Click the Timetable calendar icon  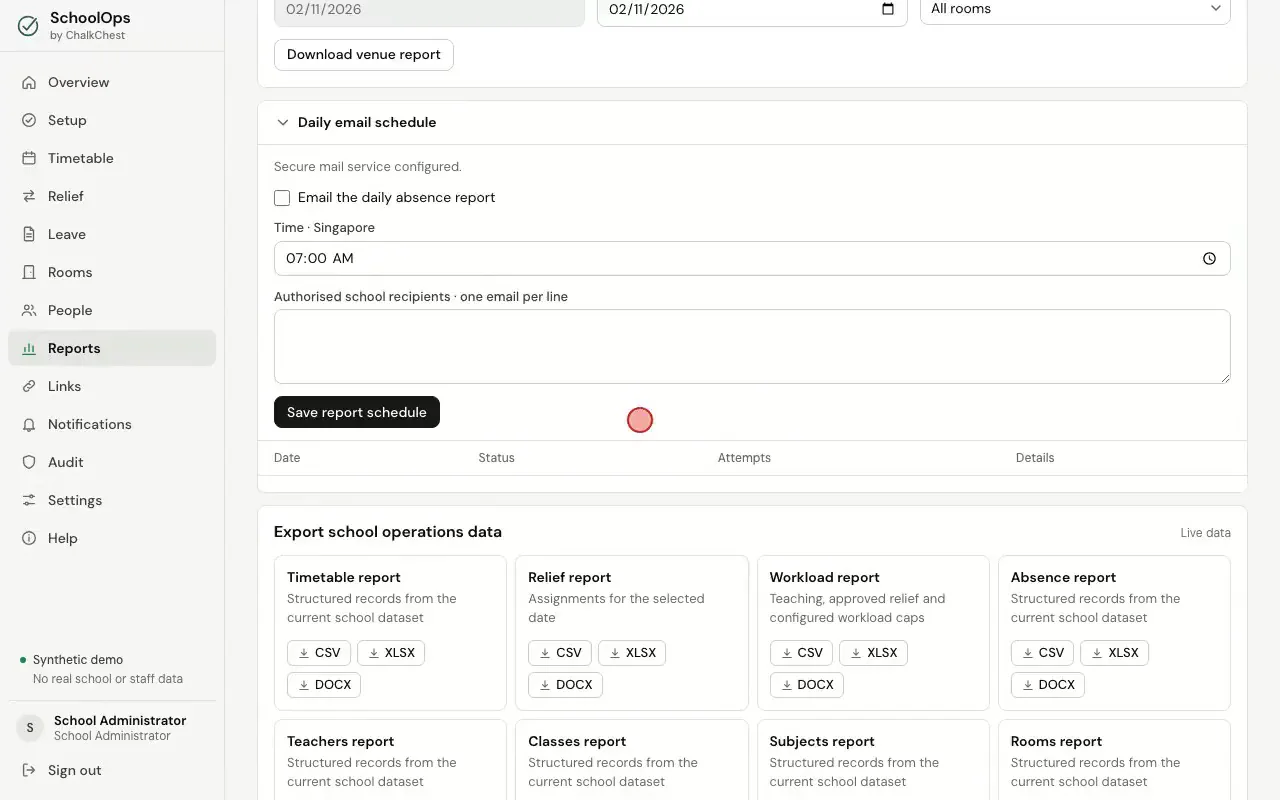tap(29, 158)
